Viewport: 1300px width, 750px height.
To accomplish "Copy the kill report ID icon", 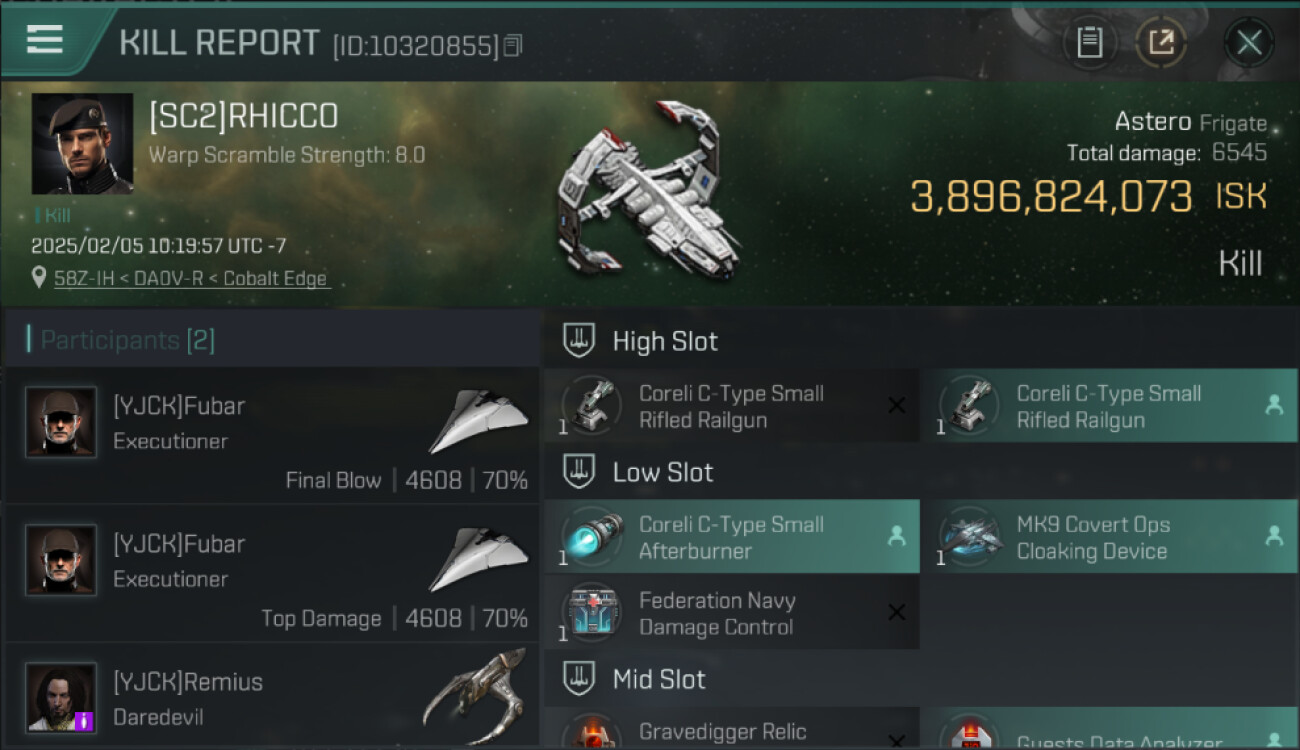I will tap(512, 46).
